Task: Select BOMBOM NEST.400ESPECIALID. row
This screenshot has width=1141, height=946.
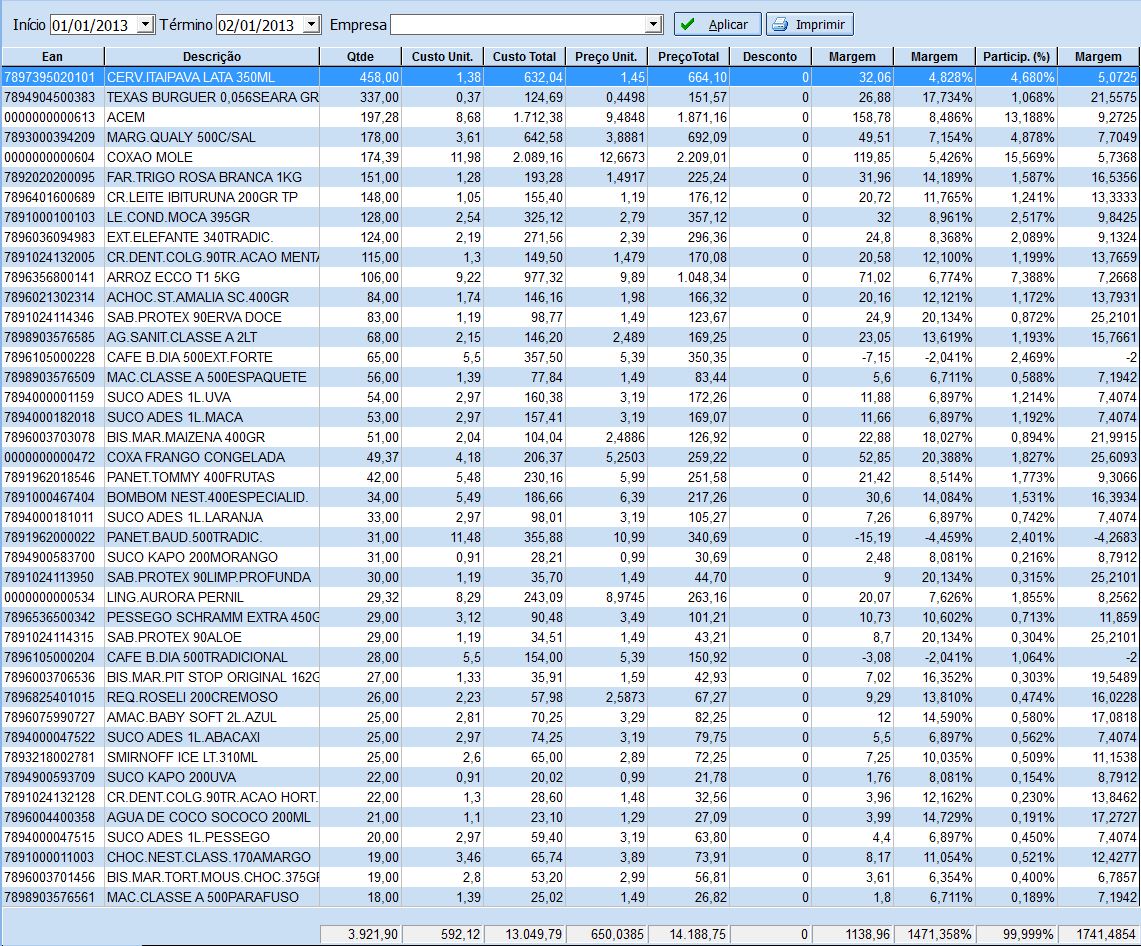Action: [x=570, y=497]
